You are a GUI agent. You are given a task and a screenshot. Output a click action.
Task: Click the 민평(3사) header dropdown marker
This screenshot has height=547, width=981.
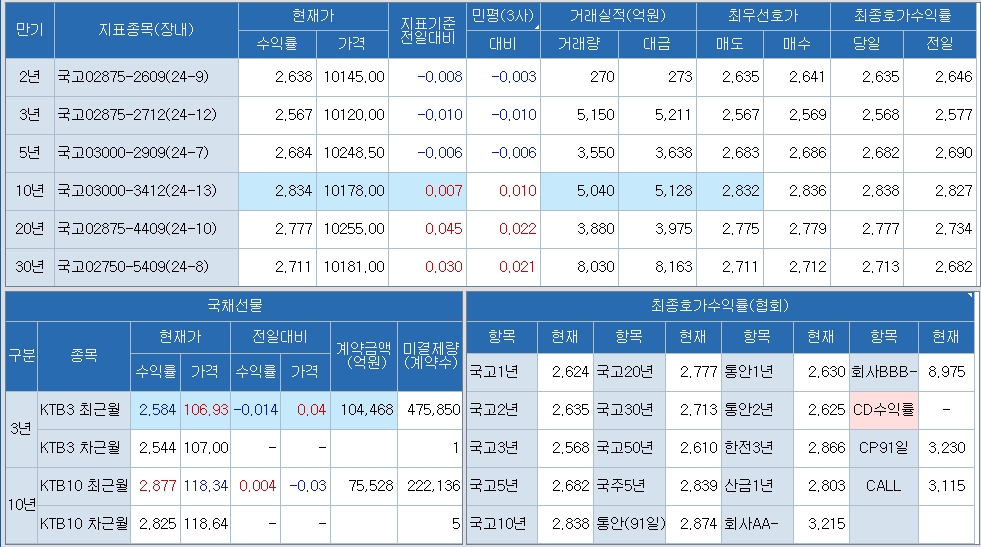pos(537,27)
